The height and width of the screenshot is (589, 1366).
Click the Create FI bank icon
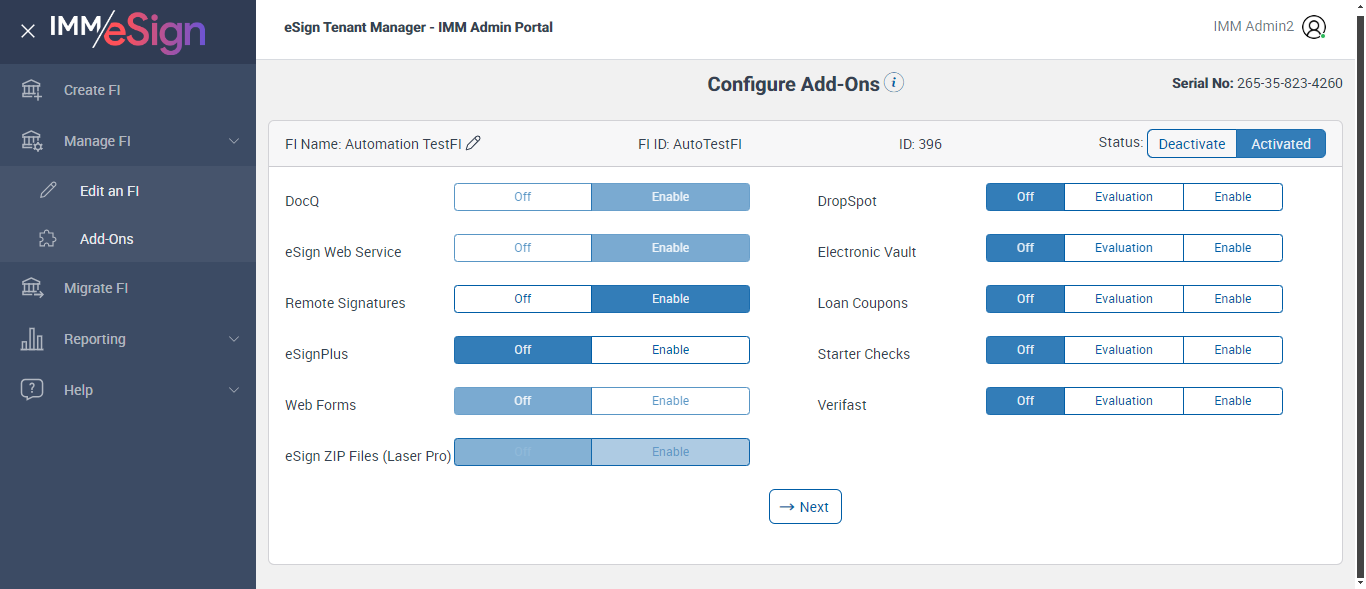tap(32, 90)
